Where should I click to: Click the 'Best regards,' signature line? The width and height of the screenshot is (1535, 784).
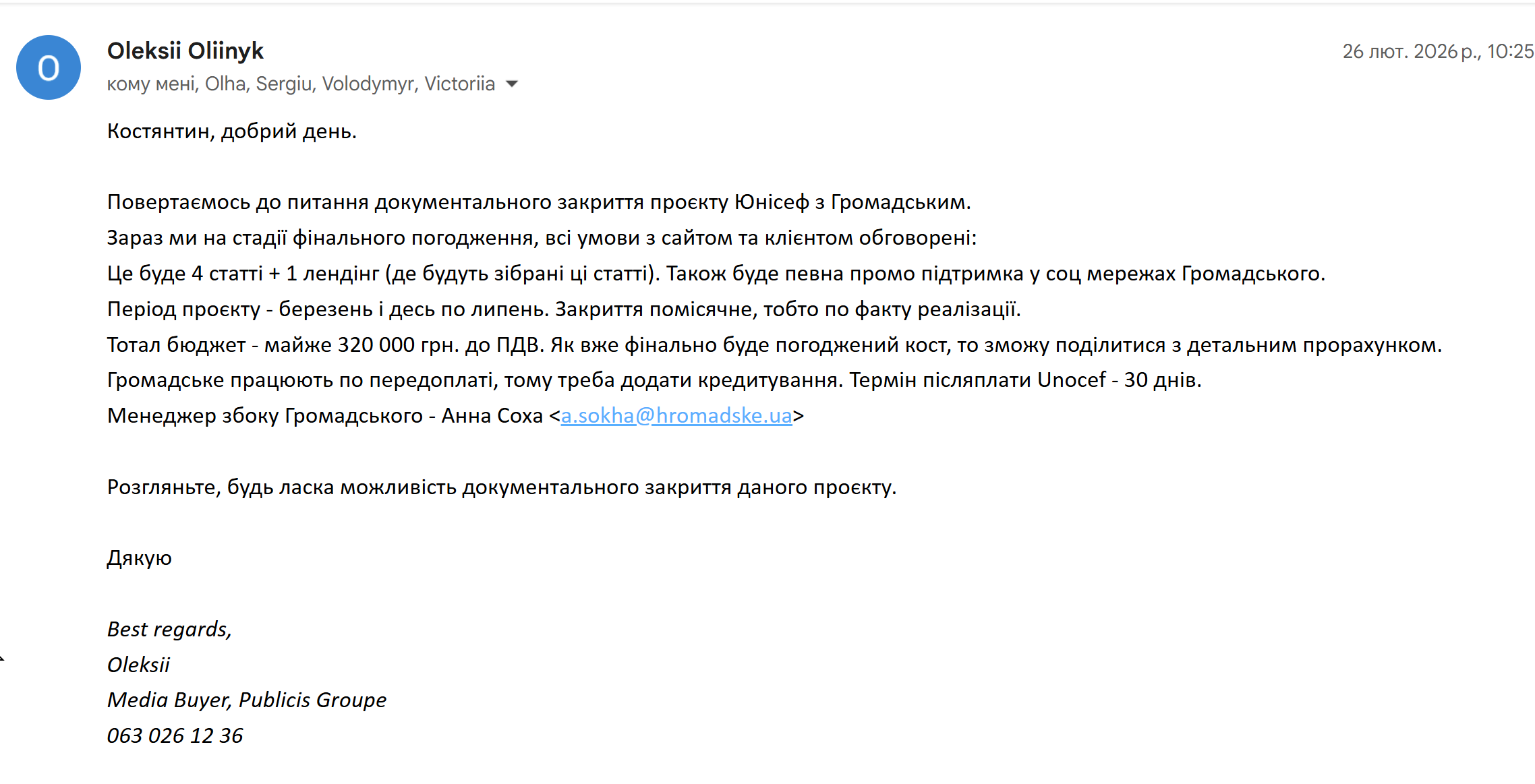169,629
